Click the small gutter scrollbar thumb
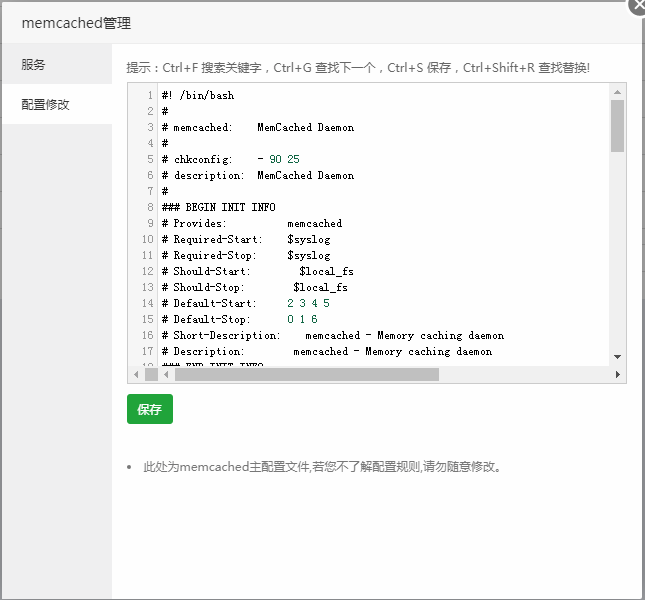This screenshot has width=645, height=600. (151, 374)
